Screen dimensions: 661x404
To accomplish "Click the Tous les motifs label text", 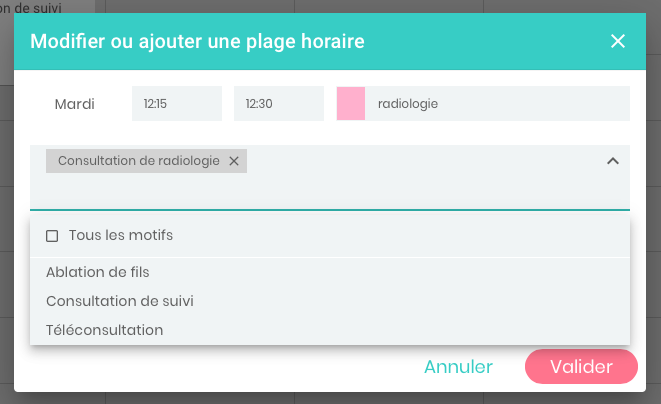I will [121, 236].
